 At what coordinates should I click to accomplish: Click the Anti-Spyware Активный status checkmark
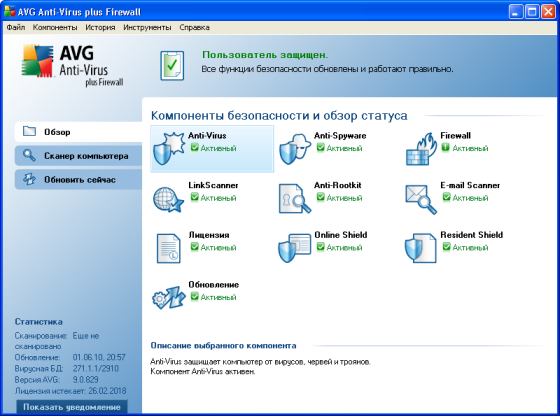320,147
